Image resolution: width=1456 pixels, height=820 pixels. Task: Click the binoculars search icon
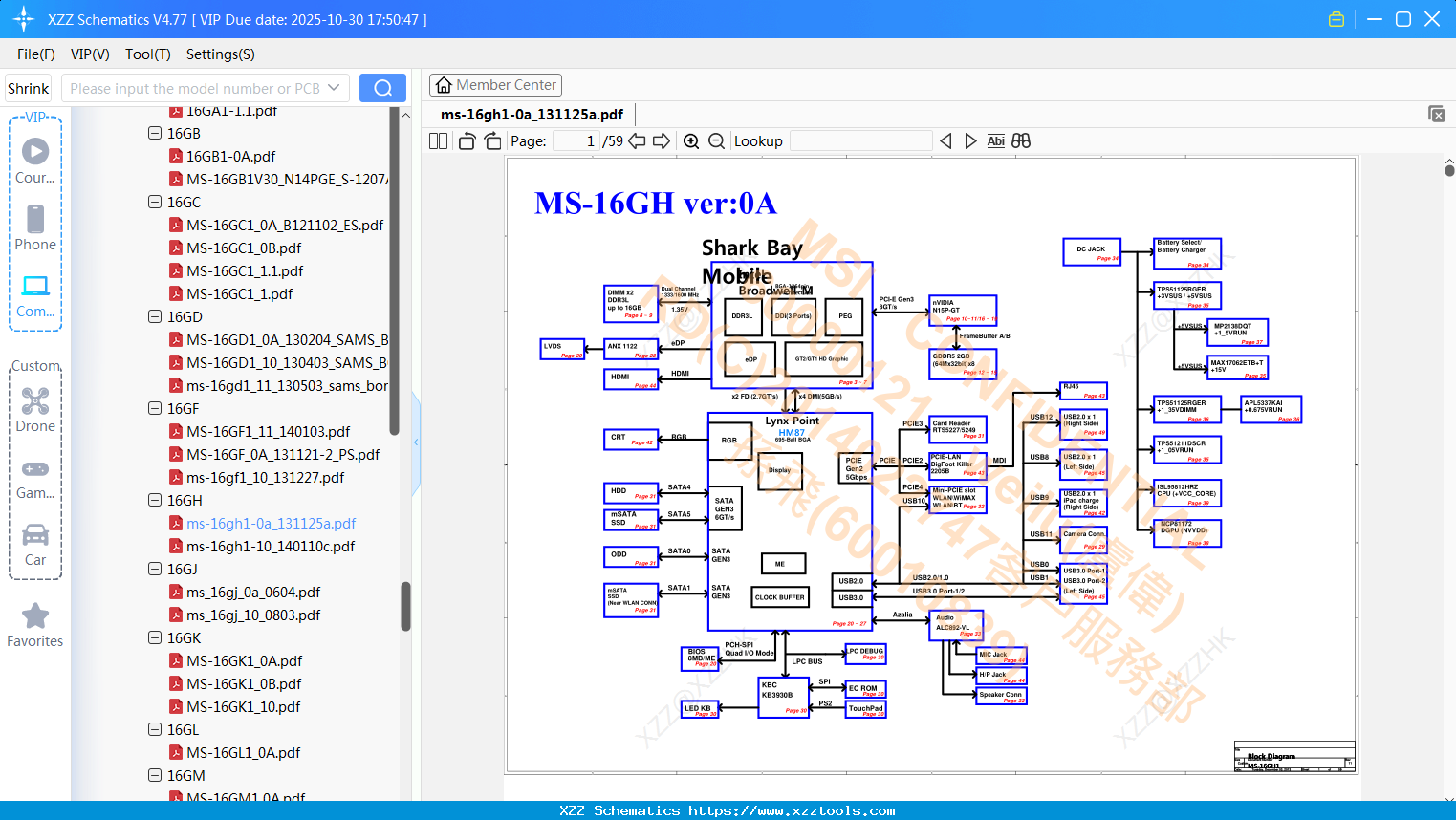[x=1021, y=140]
